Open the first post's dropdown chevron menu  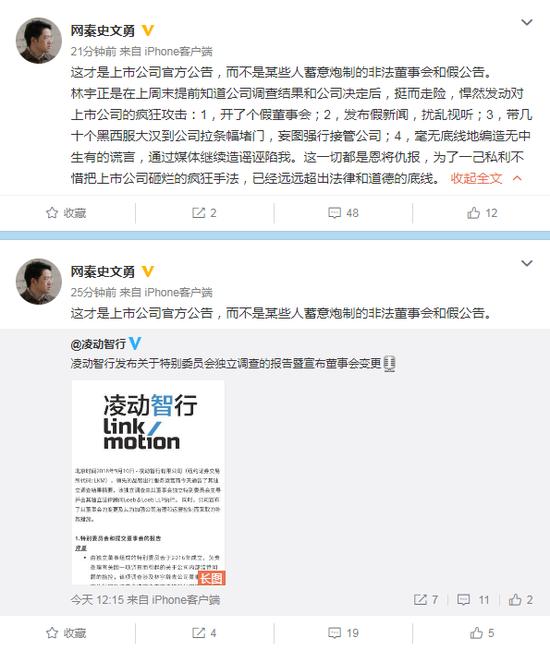tap(526, 22)
